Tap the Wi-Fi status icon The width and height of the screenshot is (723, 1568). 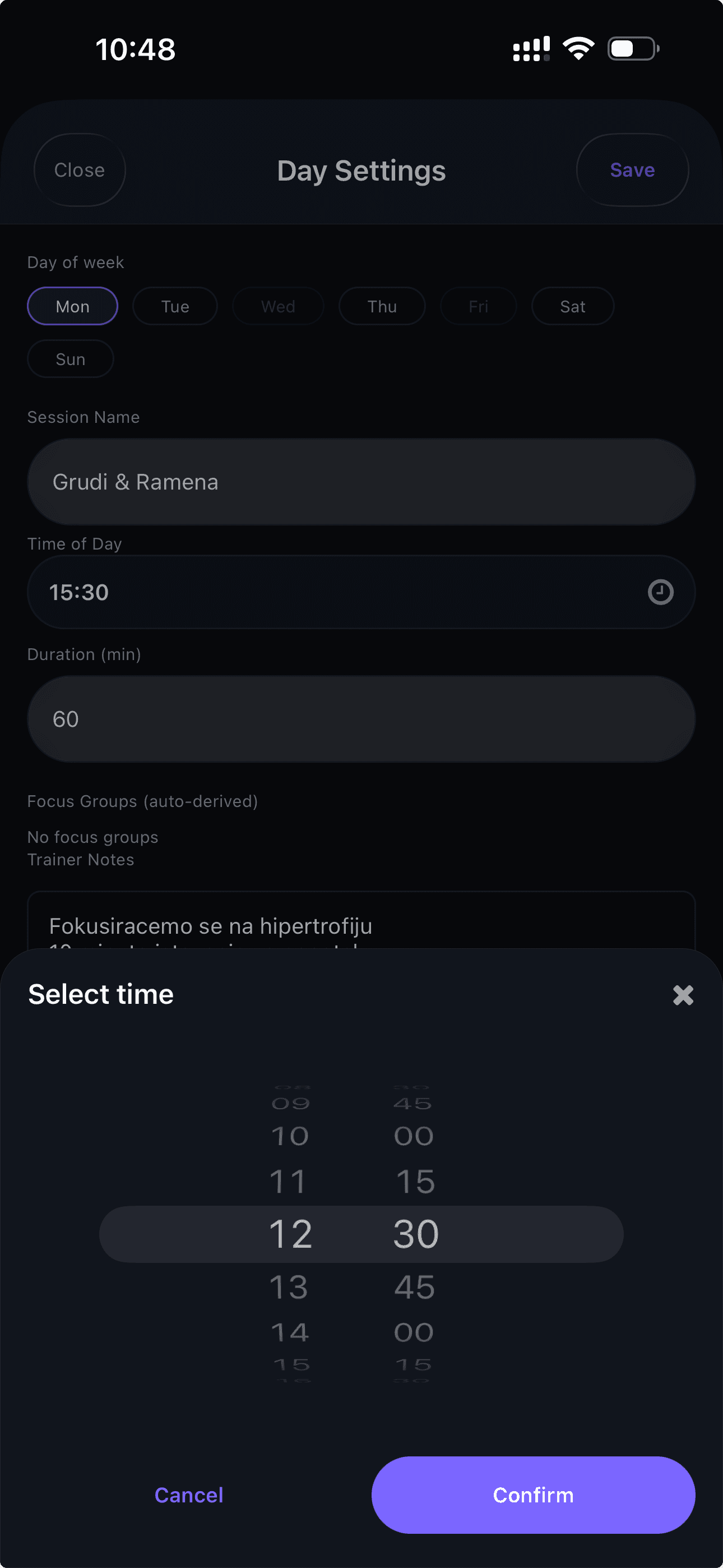pos(578,49)
